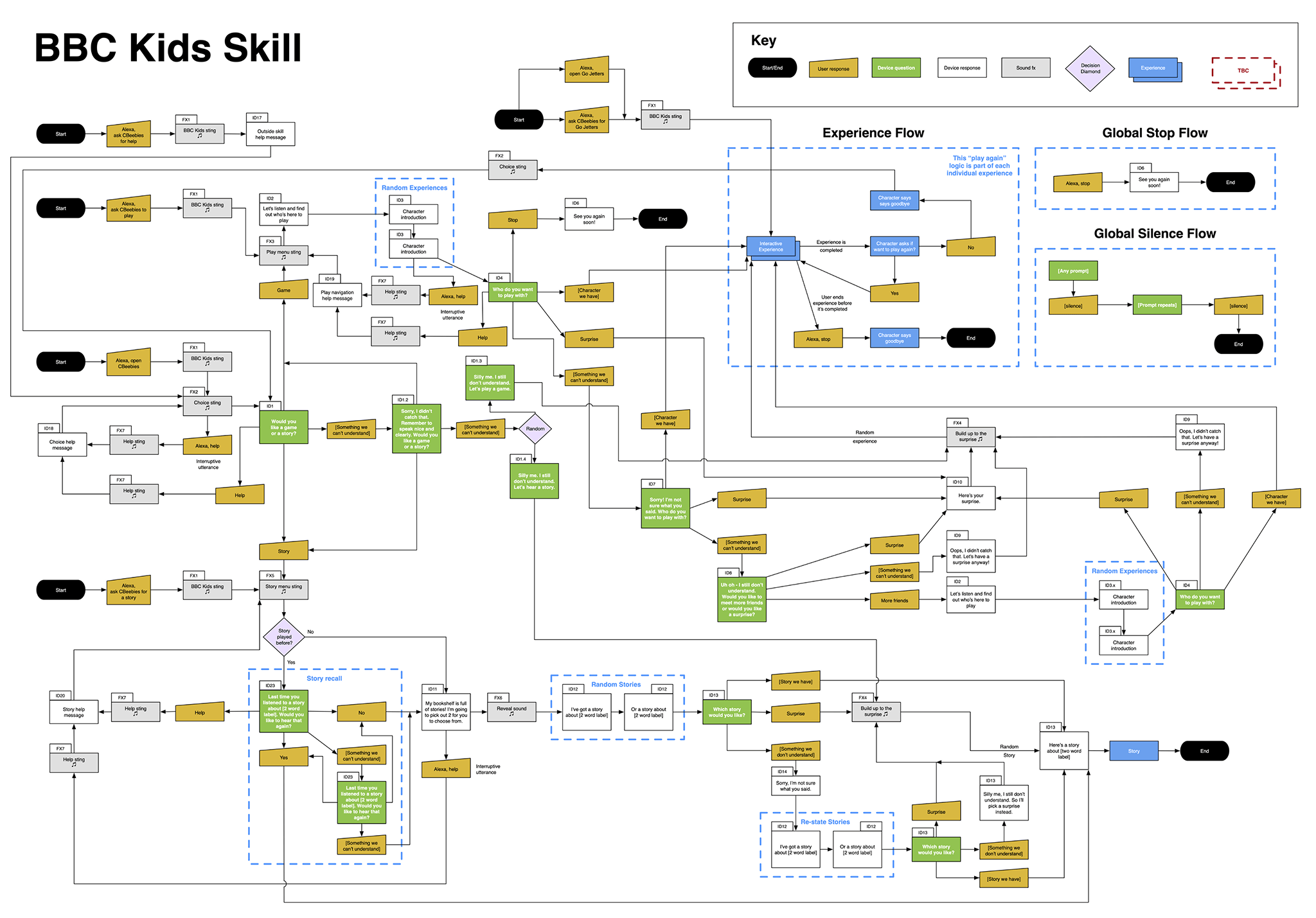The height and width of the screenshot is (918, 1316).
Task: Select 'Would you like a game or a story?' node
Action: (283, 427)
